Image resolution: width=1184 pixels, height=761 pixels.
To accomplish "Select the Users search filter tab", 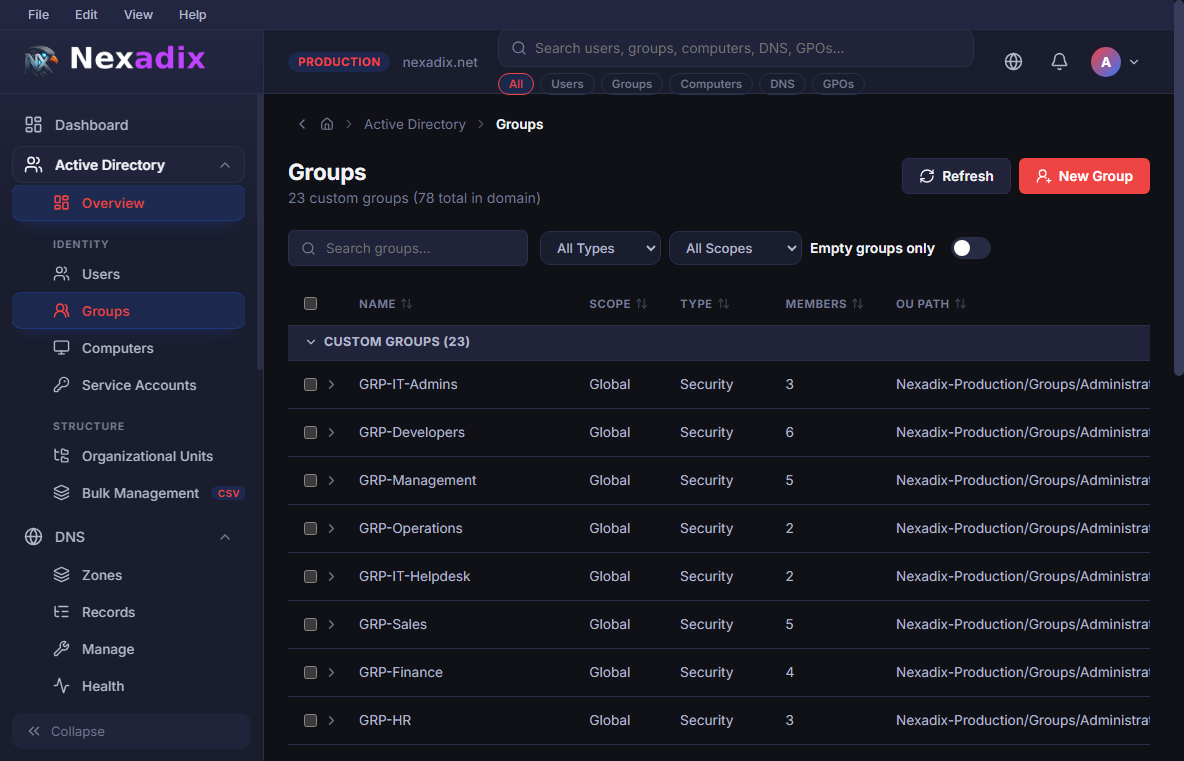I will 567,84.
